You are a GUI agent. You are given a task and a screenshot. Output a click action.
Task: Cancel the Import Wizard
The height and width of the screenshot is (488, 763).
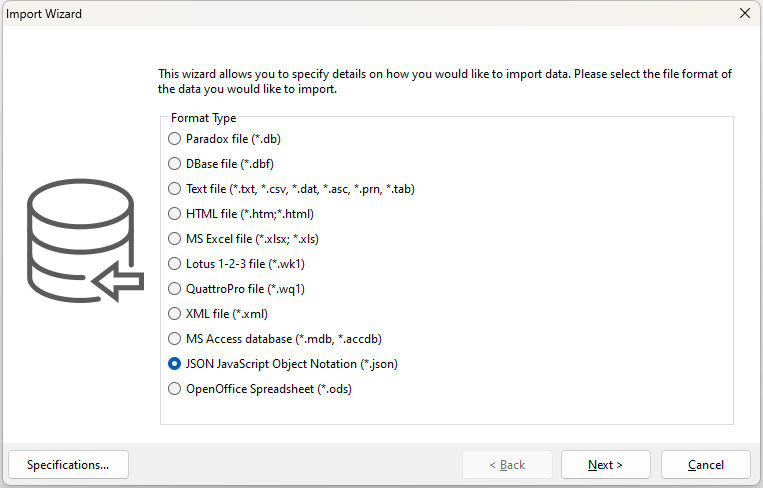706,465
